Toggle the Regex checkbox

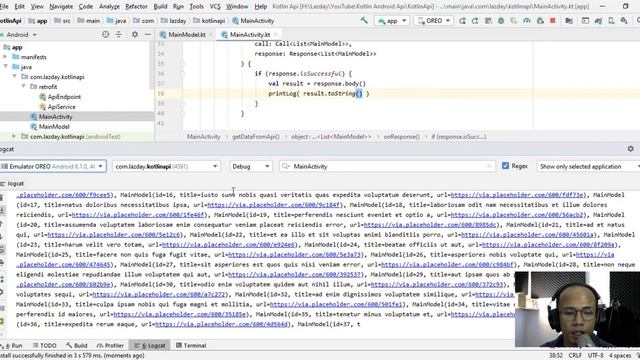[x=505, y=166]
